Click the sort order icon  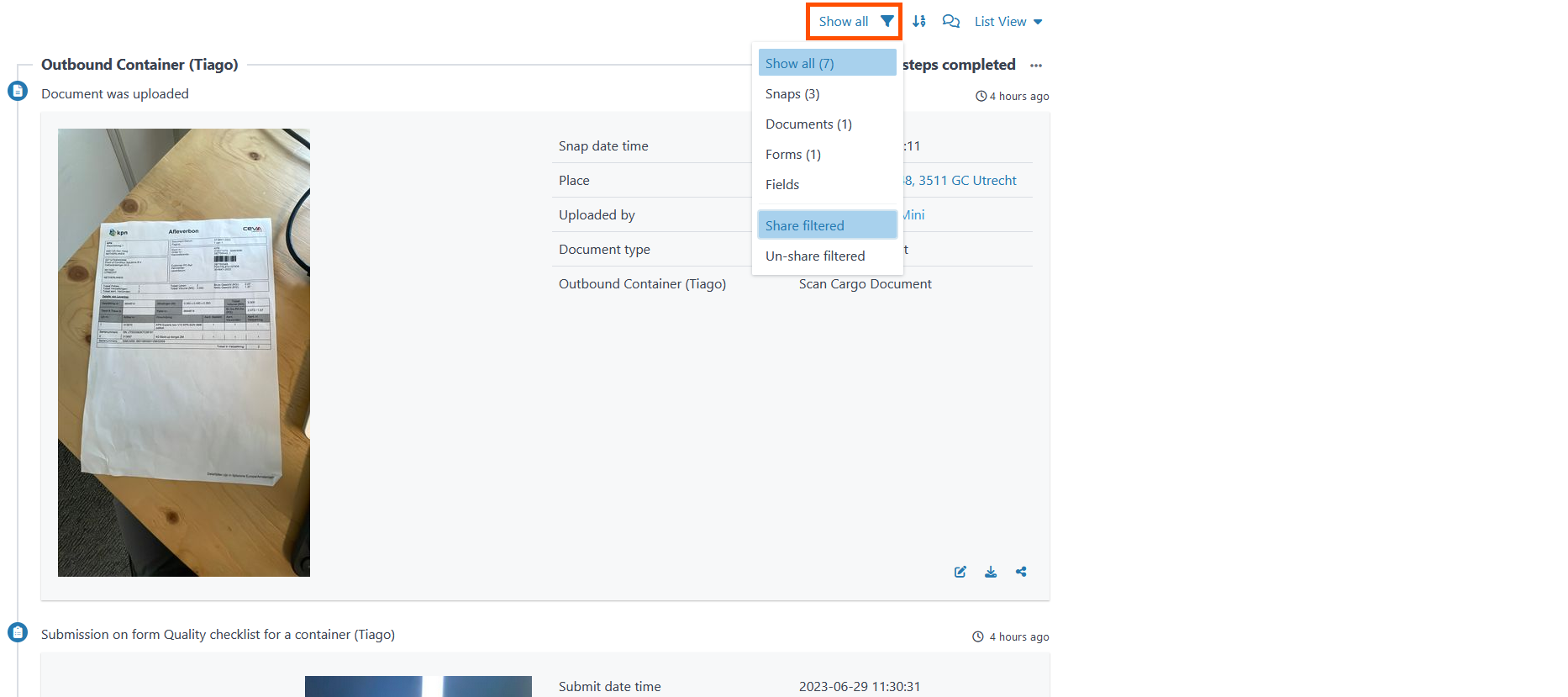coord(919,22)
